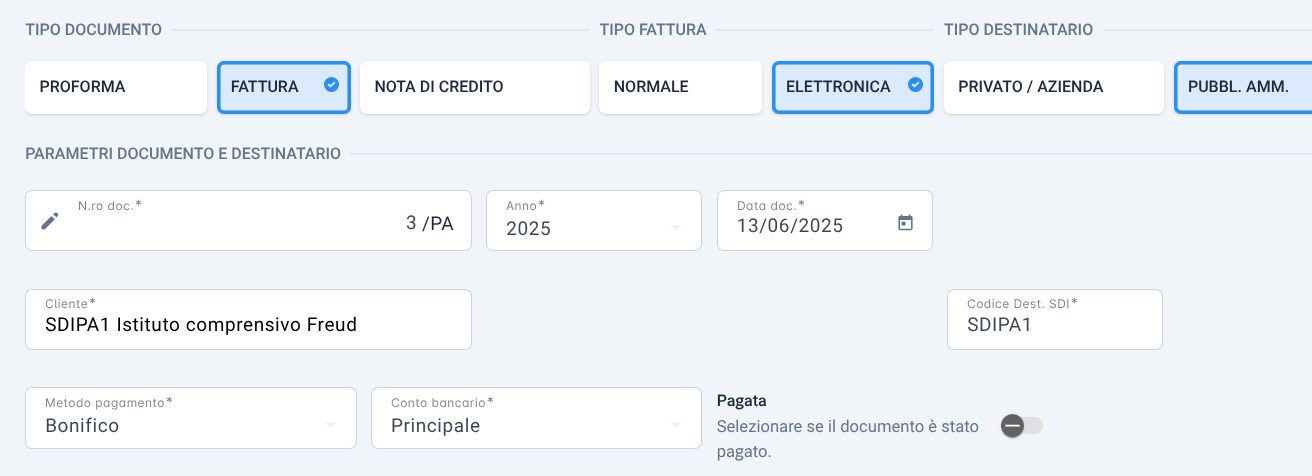The height and width of the screenshot is (476, 1312).
Task: Select the ELETTRONICA option
Action: pos(853,87)
